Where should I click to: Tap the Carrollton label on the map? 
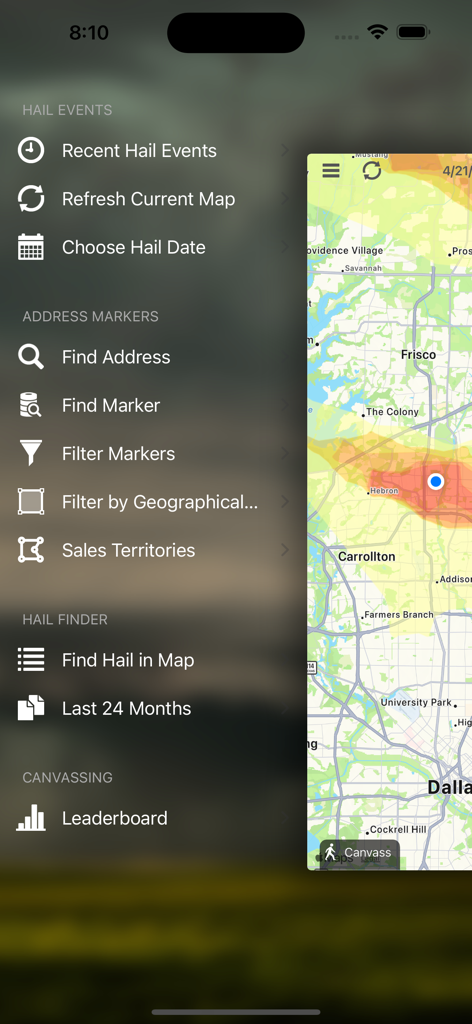pos(367,556)
